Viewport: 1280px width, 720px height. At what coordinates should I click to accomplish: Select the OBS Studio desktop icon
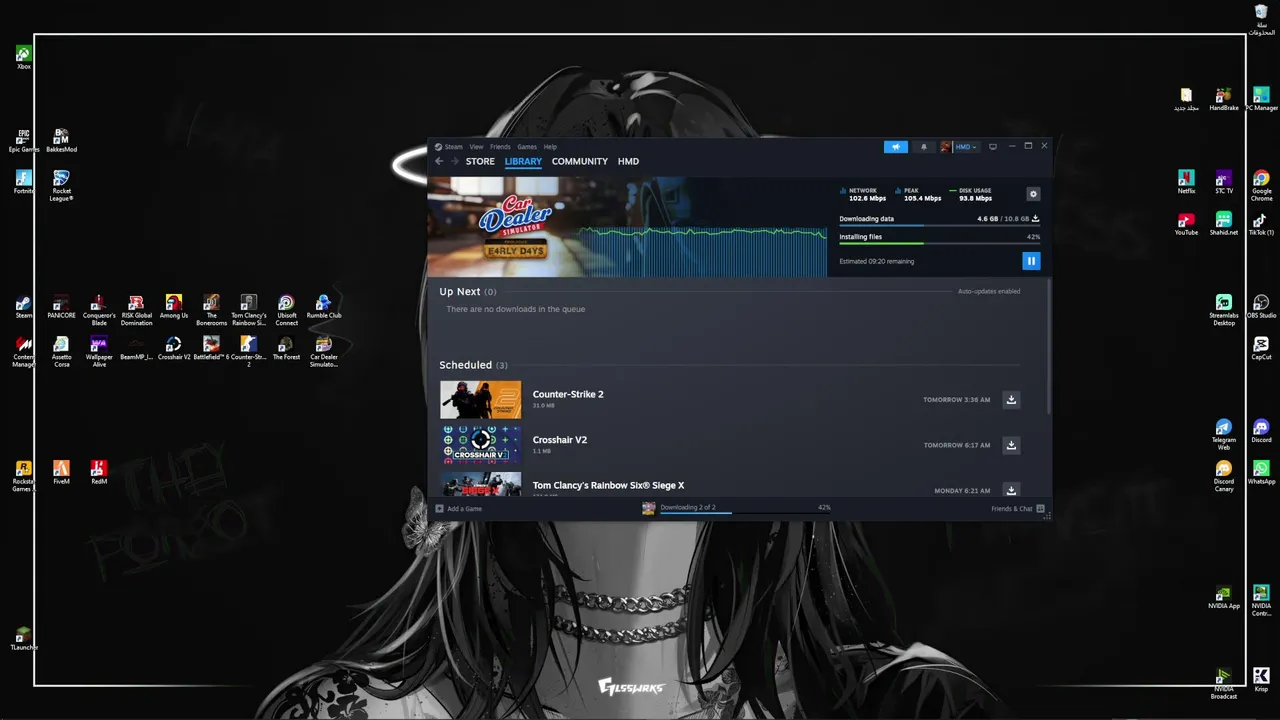point(1261,307)
